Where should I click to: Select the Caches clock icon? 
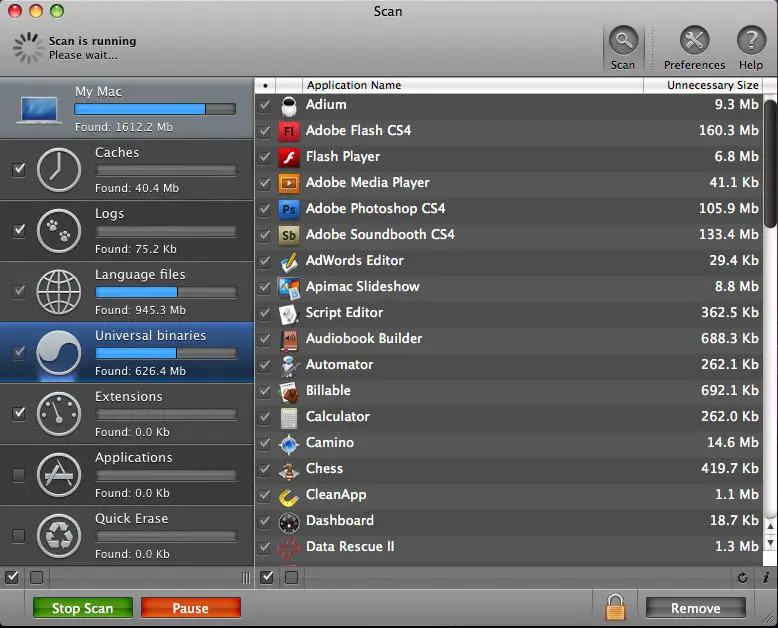[x=59, y=170]
